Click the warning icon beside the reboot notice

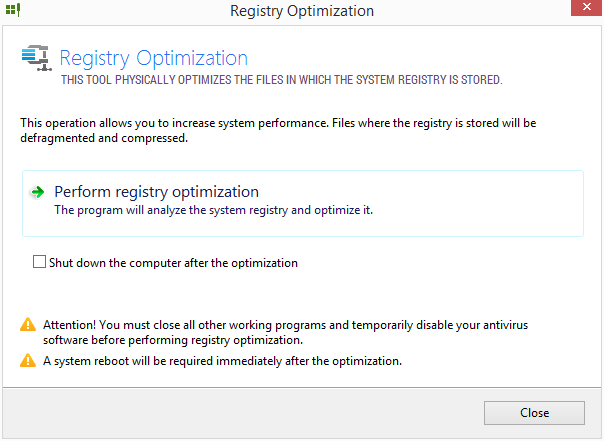28,361
